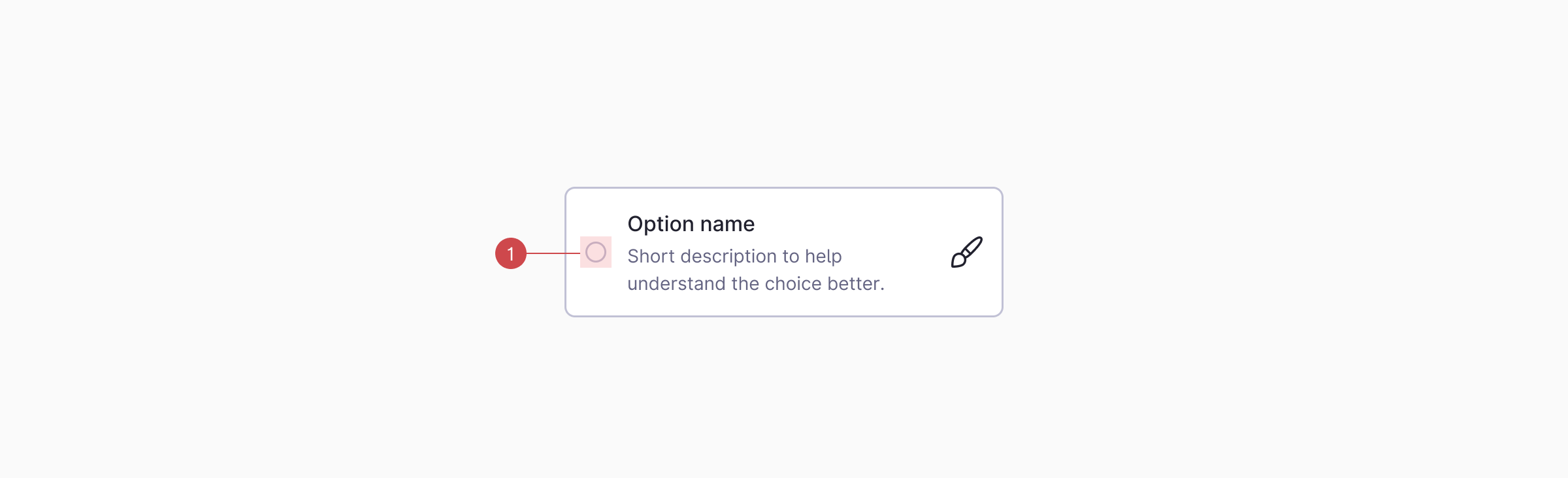The image size is (1568, 478).
Task: Click the highlighted circular radio input
Action: pos(596,252)
